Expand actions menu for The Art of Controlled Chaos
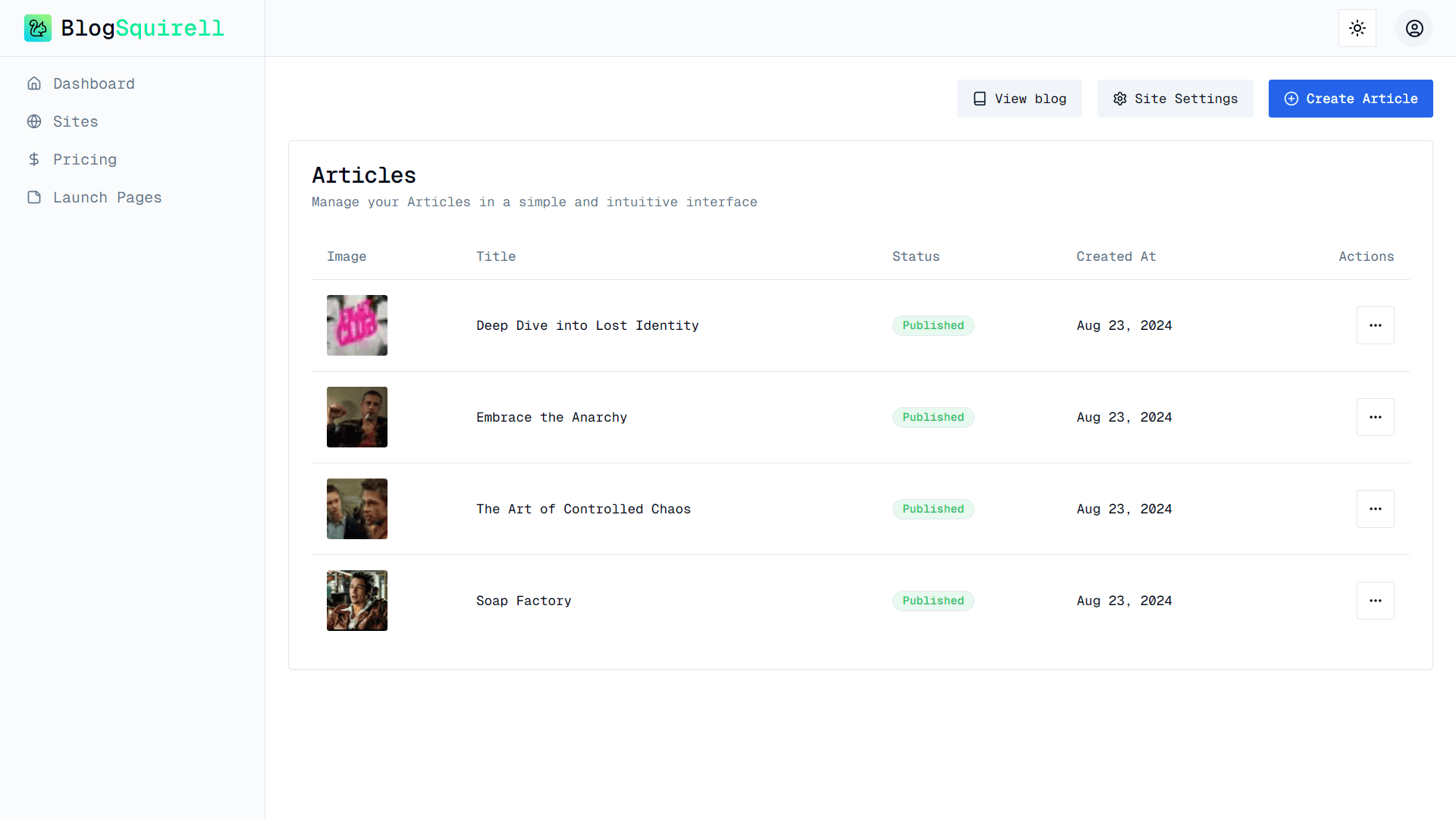The width and height of the screenshot is (1456, 819). [x=1376, y=509]
